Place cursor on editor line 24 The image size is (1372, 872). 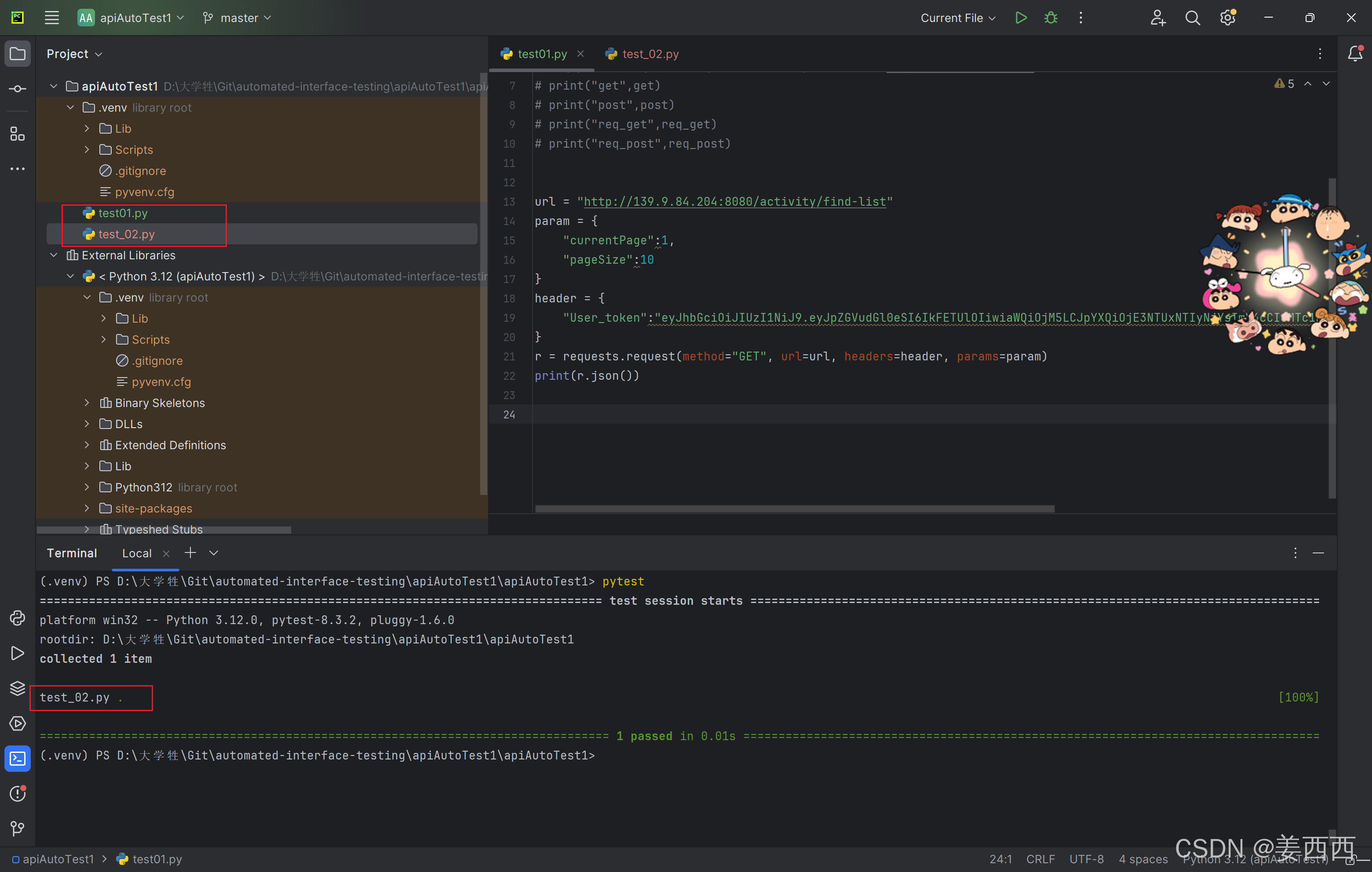coord(931,414)
